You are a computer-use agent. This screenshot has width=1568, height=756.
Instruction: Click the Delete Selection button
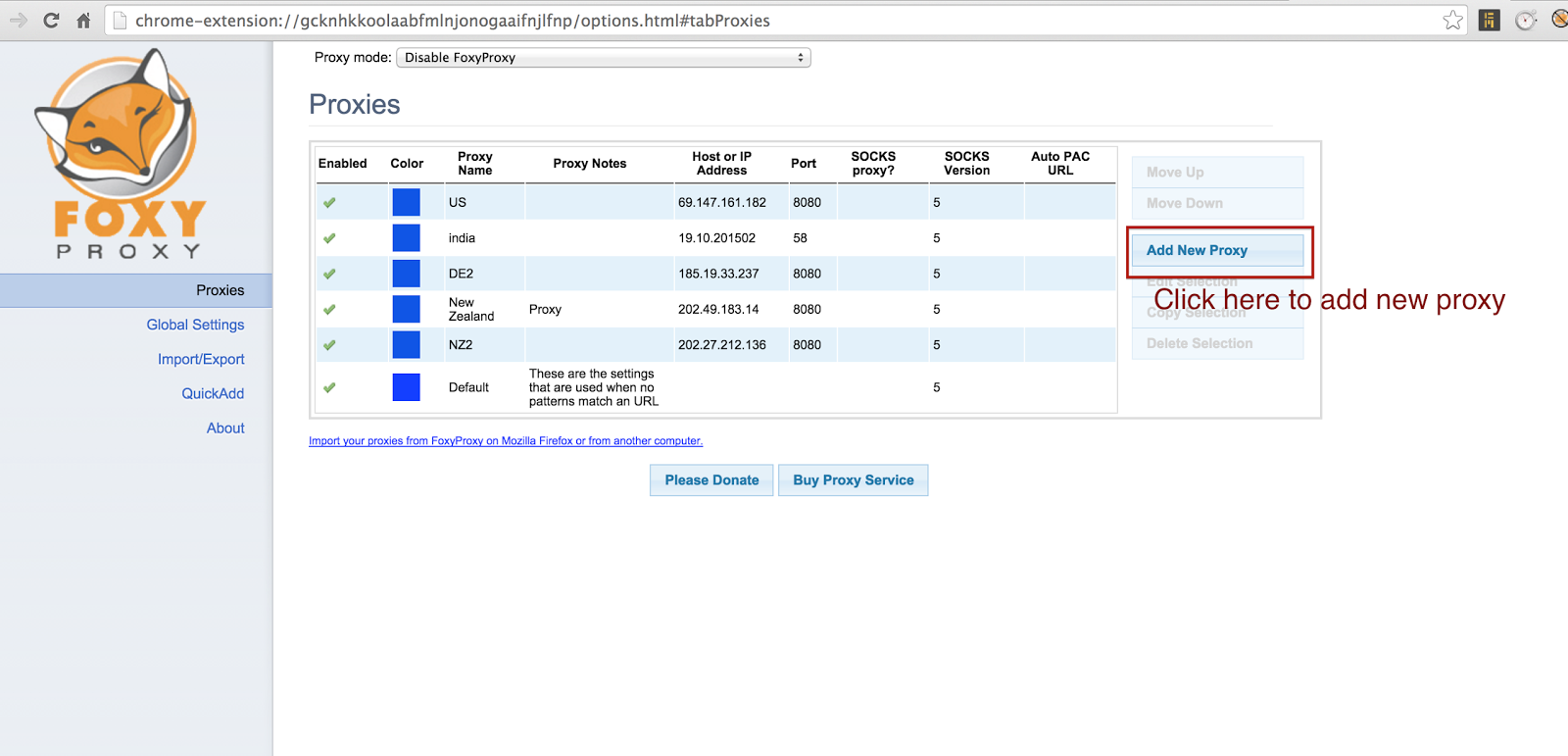point(1217,343)
